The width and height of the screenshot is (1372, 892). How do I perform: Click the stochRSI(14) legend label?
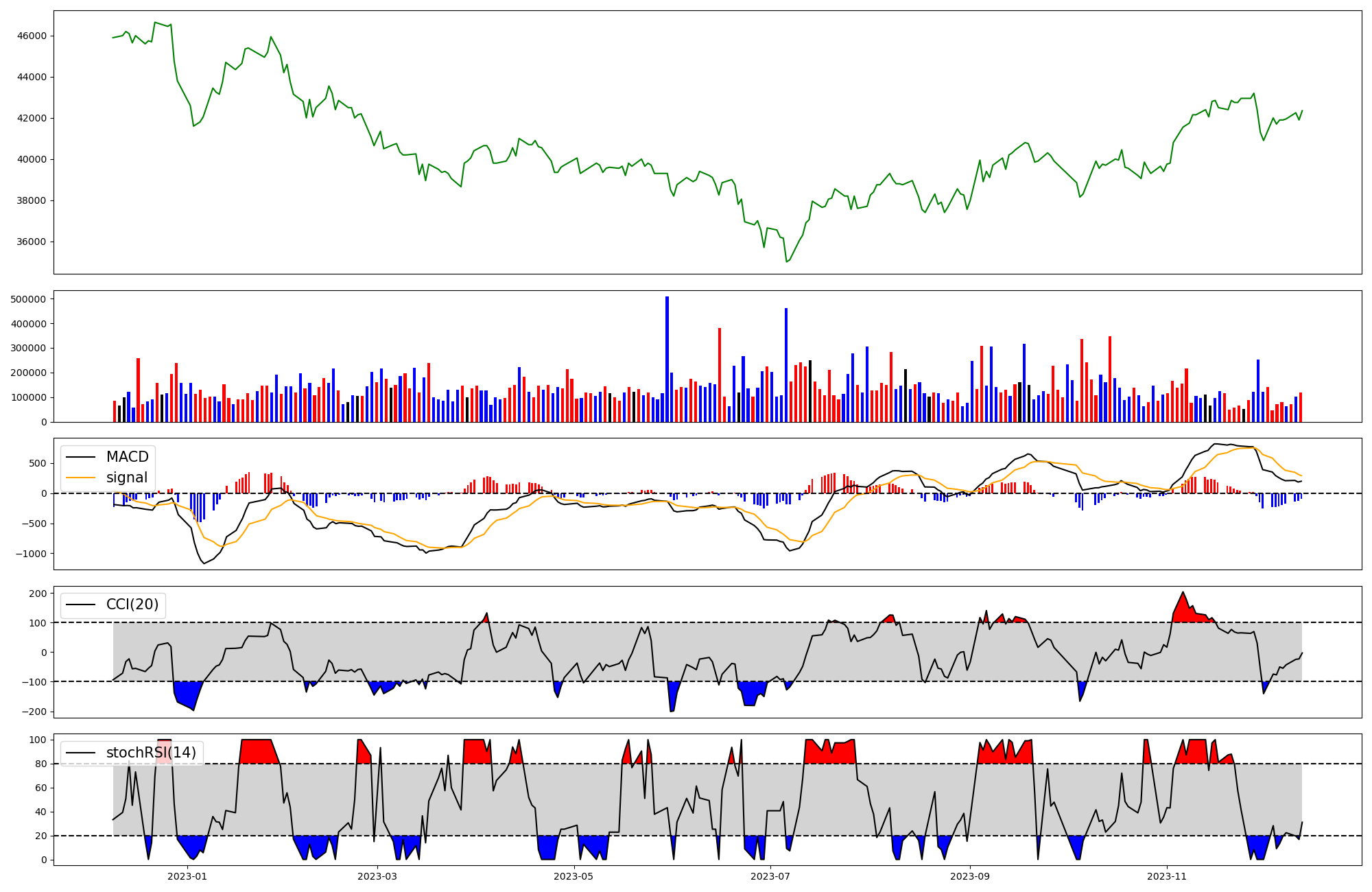151,753
